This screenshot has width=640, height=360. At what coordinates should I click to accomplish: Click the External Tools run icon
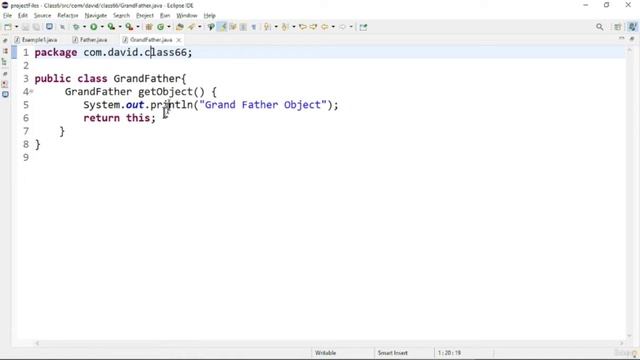point(129,27)
